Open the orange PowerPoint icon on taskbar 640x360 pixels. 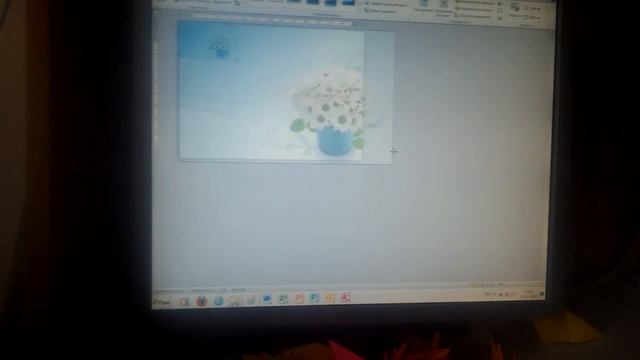point(299,298)
